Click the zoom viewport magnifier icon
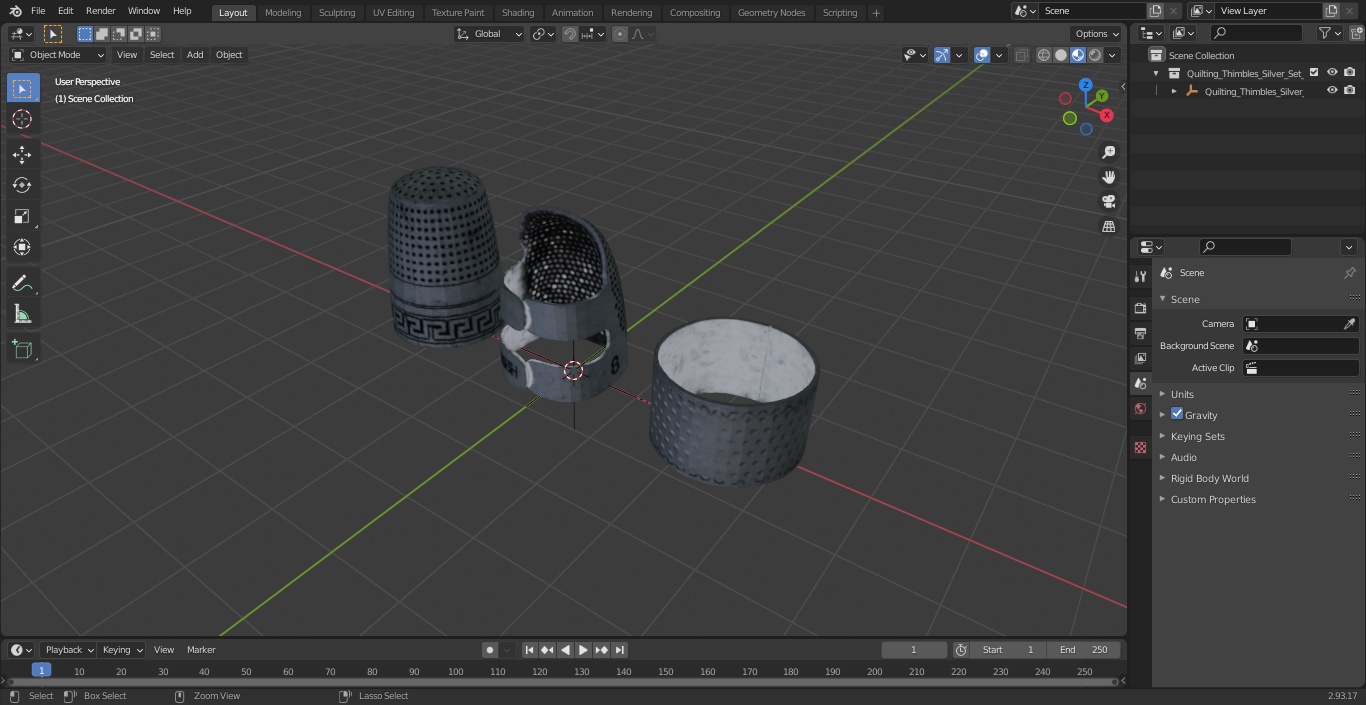The image size is (1366, 705). (1108, 152)
